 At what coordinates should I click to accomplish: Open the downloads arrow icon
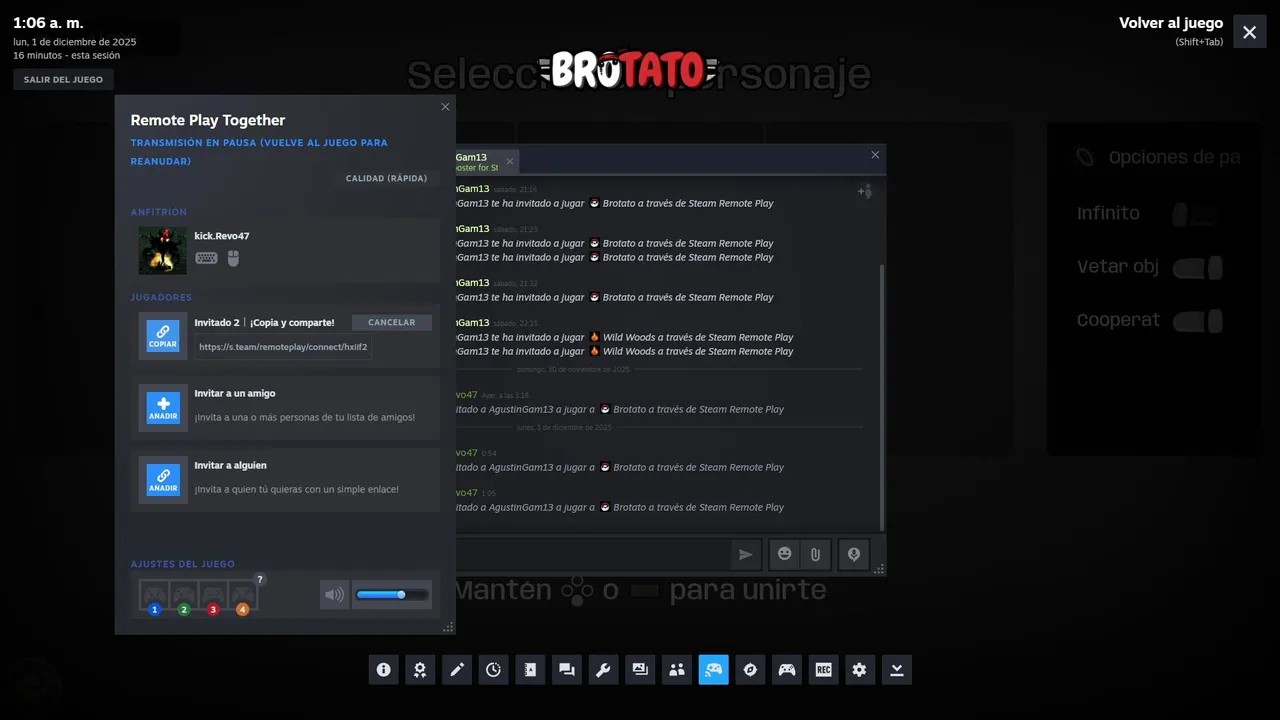pos(897,670)
